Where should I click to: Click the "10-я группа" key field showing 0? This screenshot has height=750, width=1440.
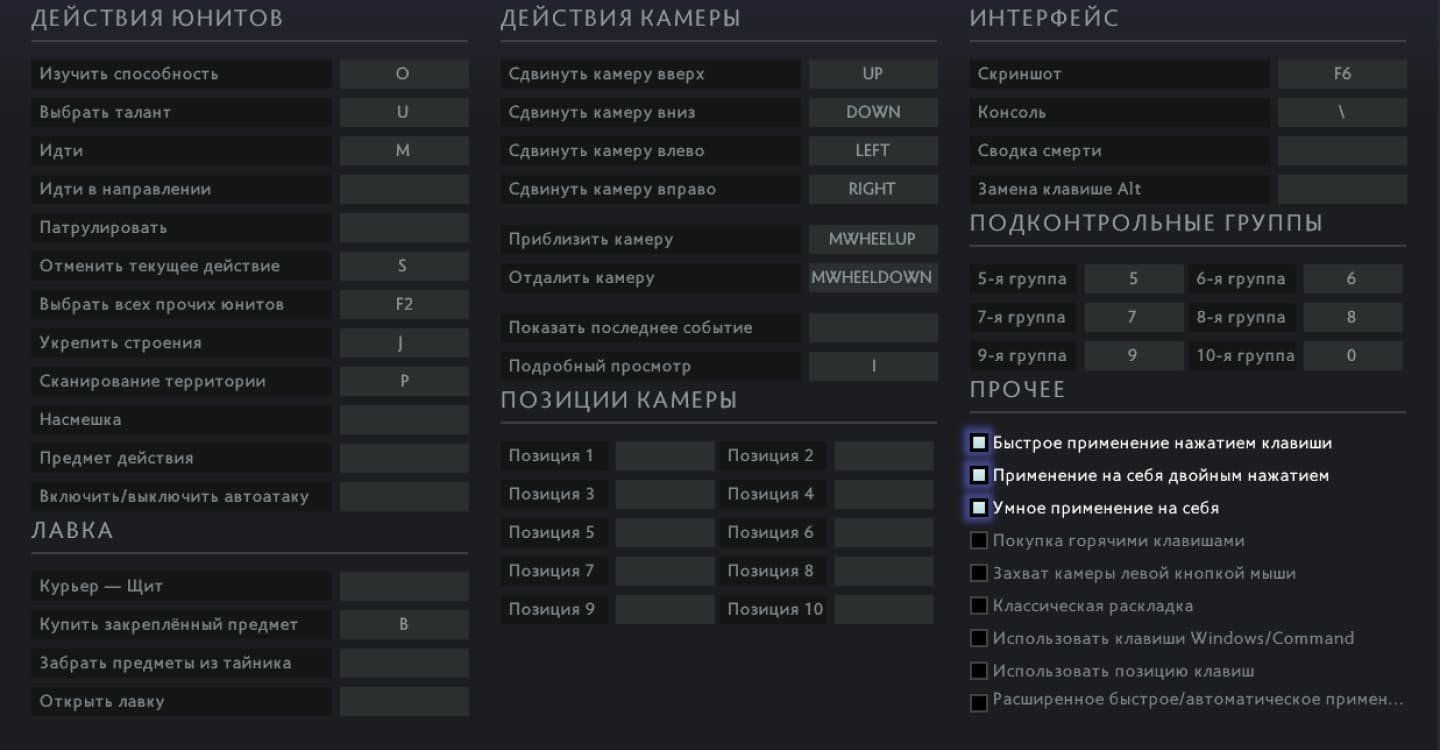click(1352, 356)
